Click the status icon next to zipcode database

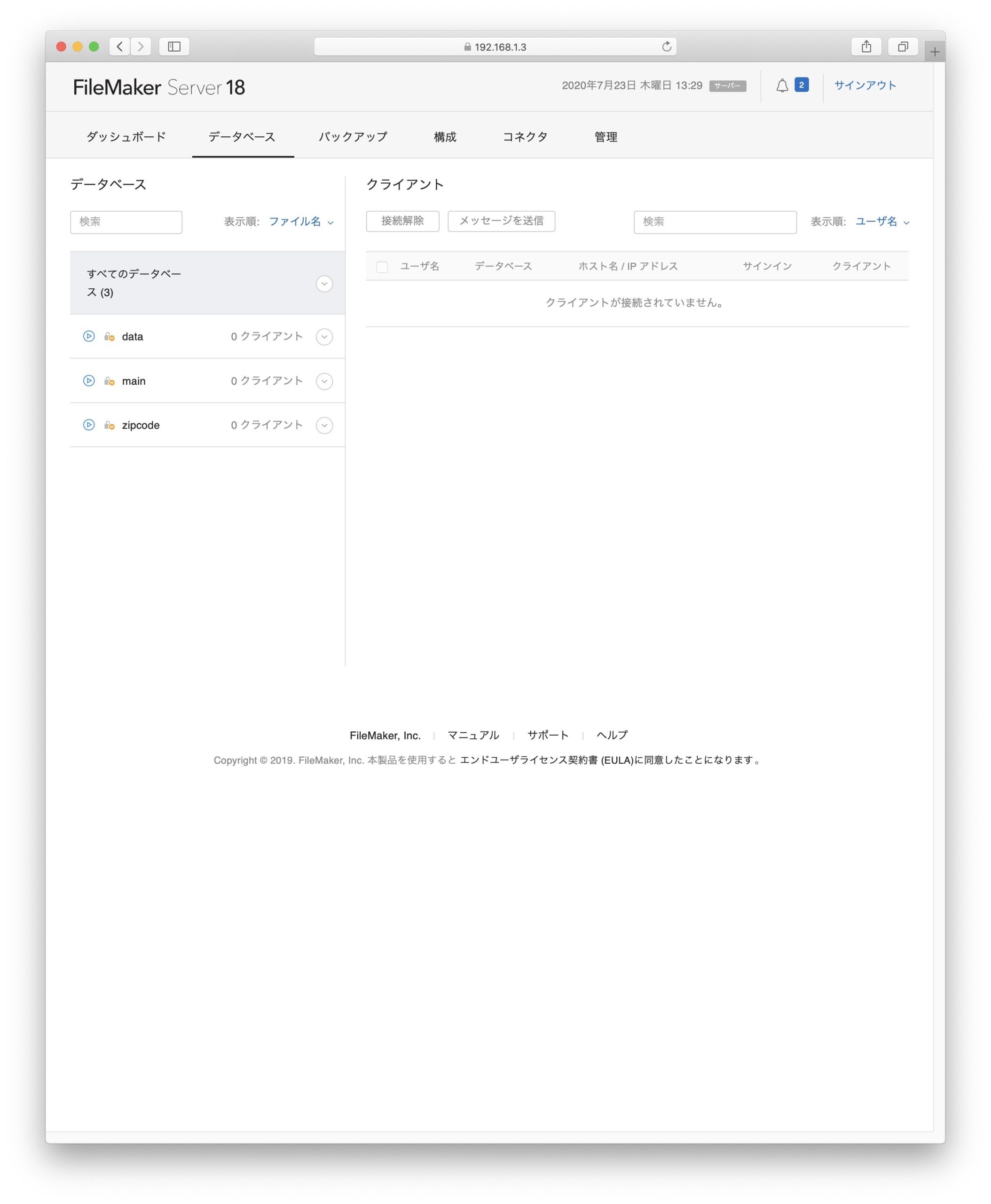(89, 424)
